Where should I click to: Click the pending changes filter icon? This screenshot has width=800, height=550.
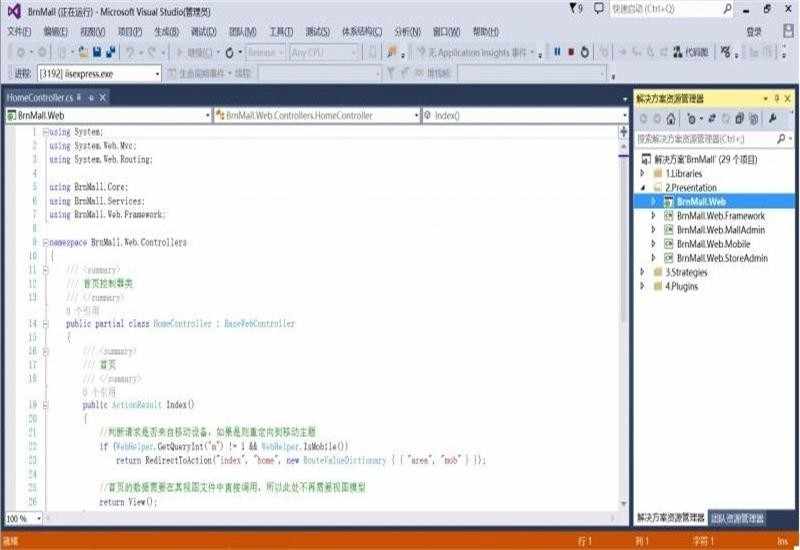point(691,119)
